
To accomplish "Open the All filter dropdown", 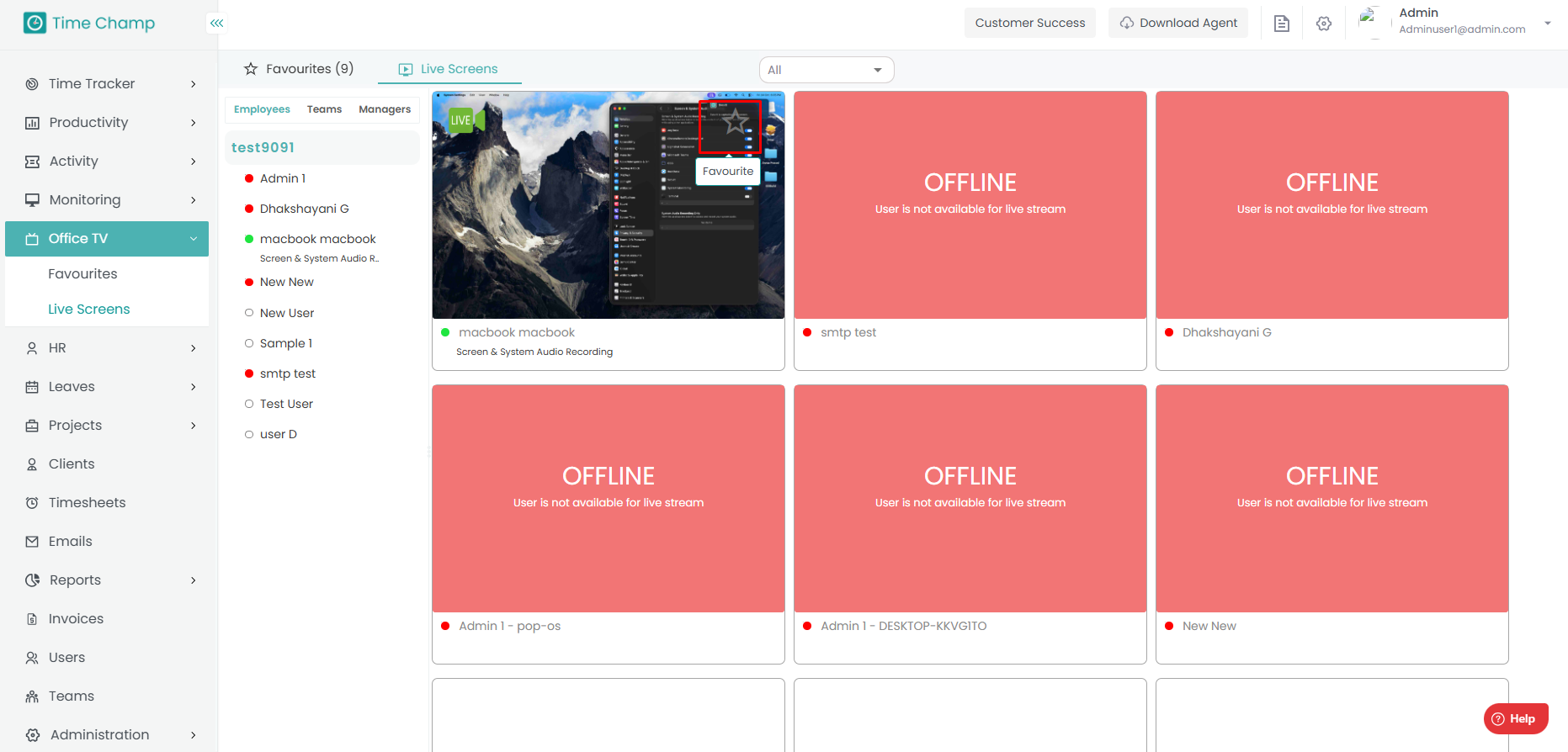I will click(x=827, y=70).
